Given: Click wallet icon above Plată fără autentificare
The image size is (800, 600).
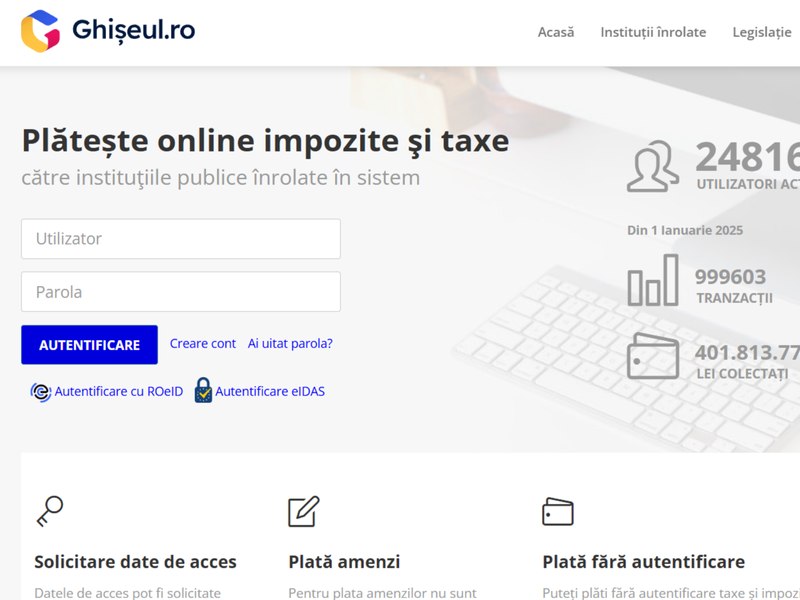Looking at the screenshot, I should click(558, 512).
